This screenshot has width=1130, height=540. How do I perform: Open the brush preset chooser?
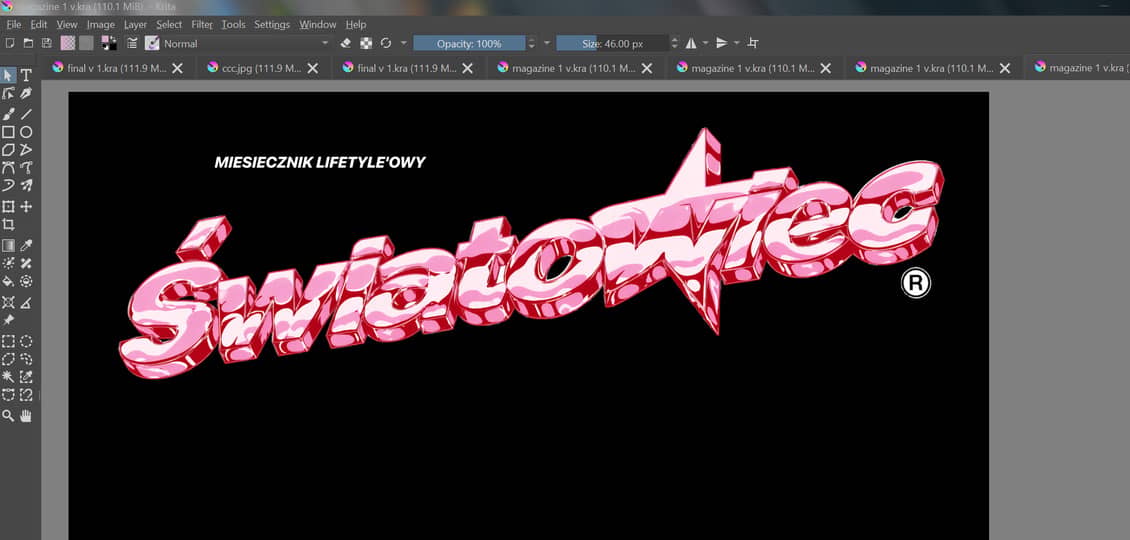(152, 43)
